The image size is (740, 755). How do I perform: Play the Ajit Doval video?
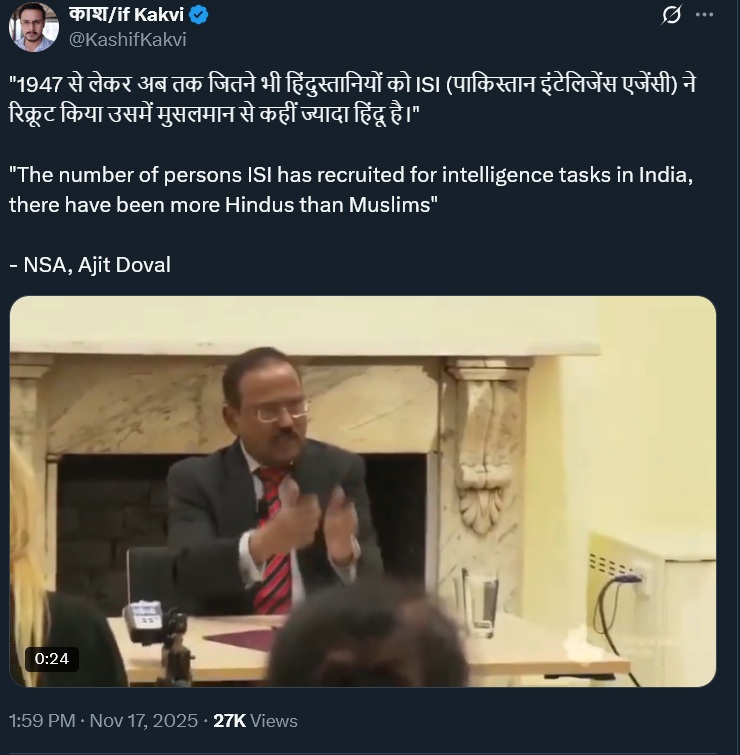pyautogui.click(x=362, y=491)
